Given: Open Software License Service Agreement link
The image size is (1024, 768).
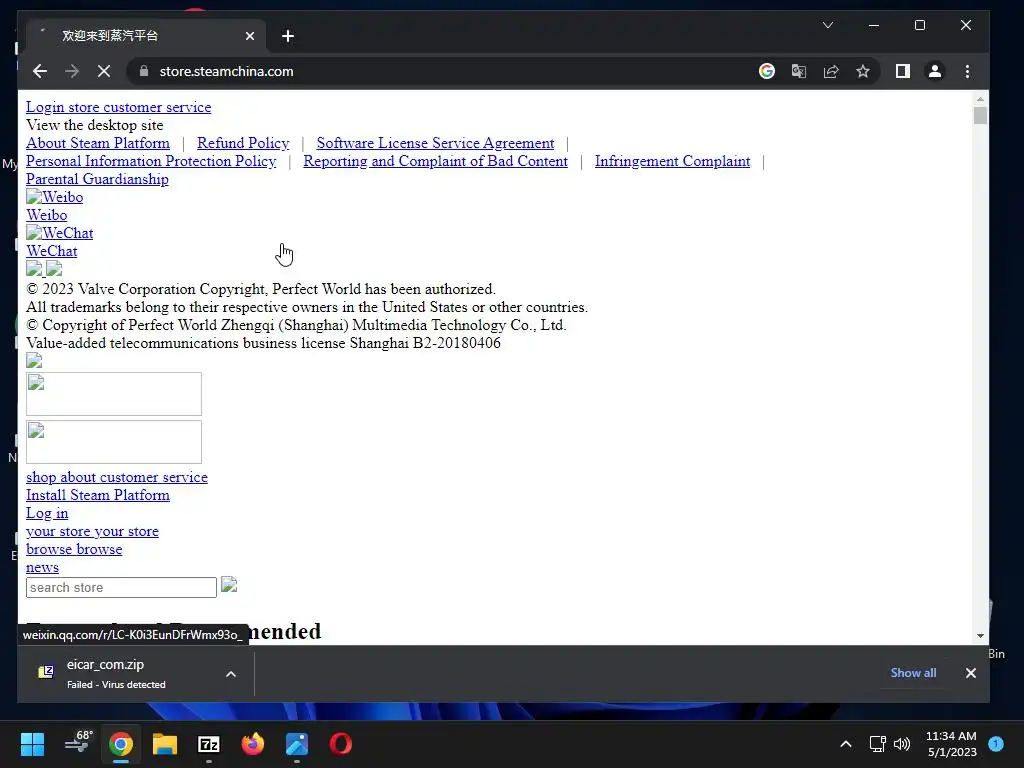Looking at the screenshot, I should 436,143.
